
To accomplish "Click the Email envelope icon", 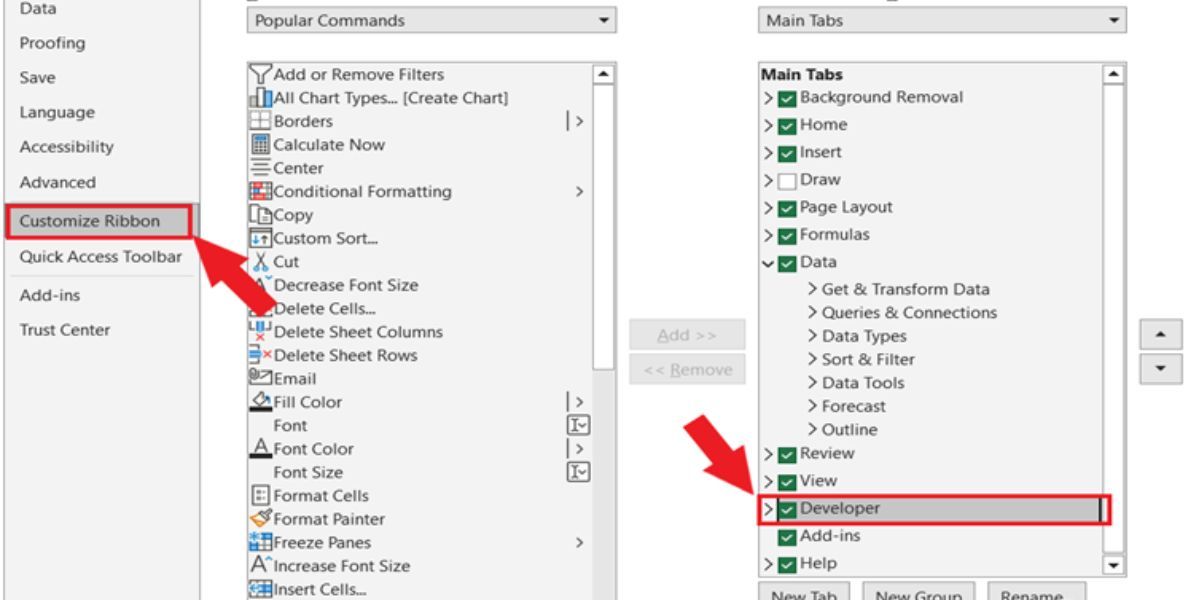I will (x=259, y=379).
